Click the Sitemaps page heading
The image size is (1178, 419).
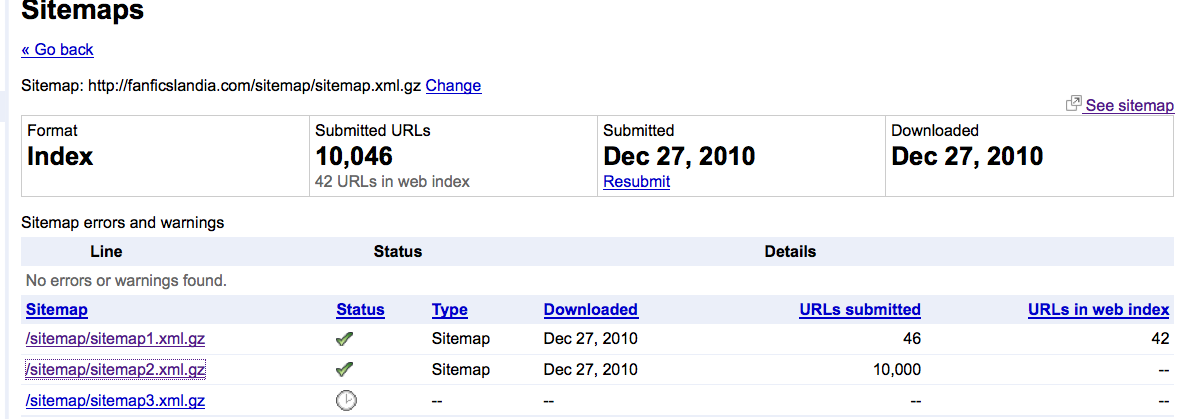click(x=82, y=12)
